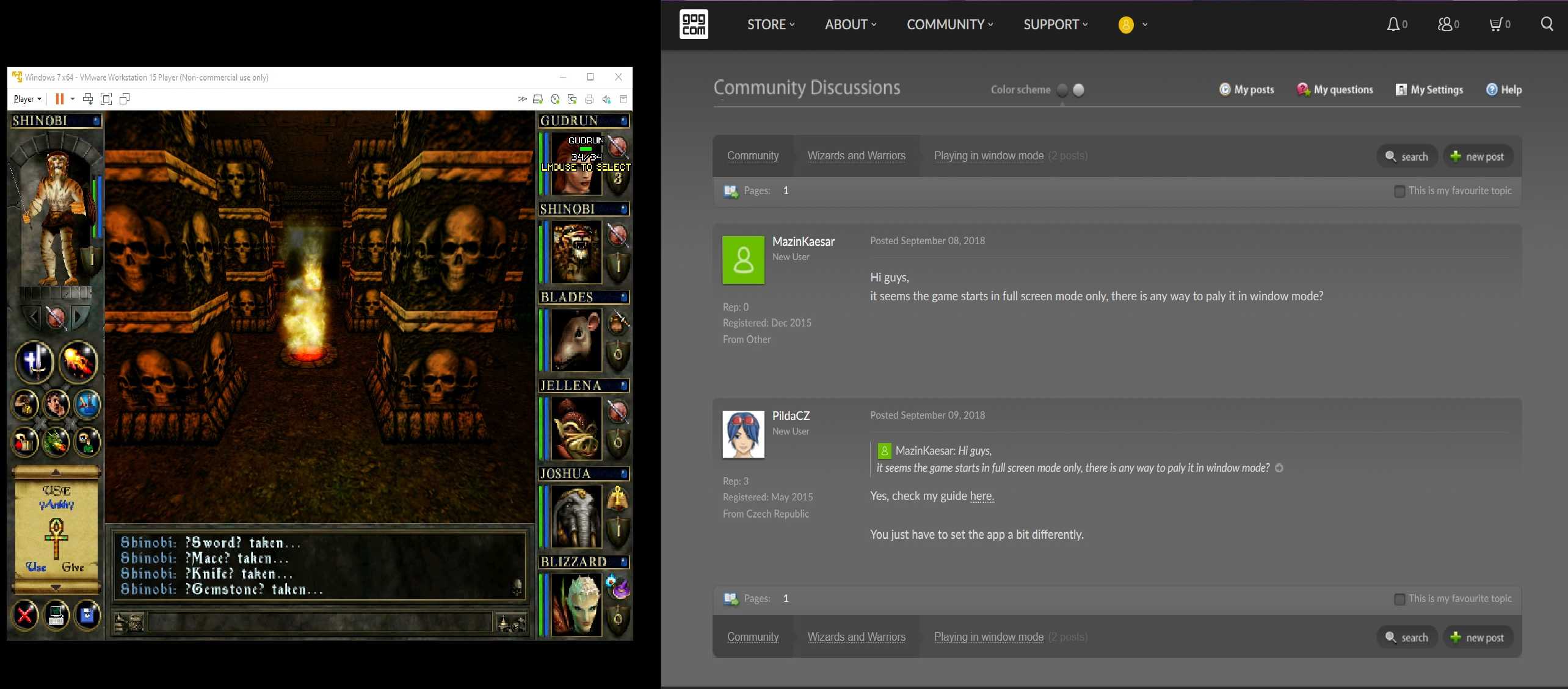Image resolution: width=1568 pixels, height=689 pixels.
Task: Click the open chest orb in game panel
Action: point(25,442)
